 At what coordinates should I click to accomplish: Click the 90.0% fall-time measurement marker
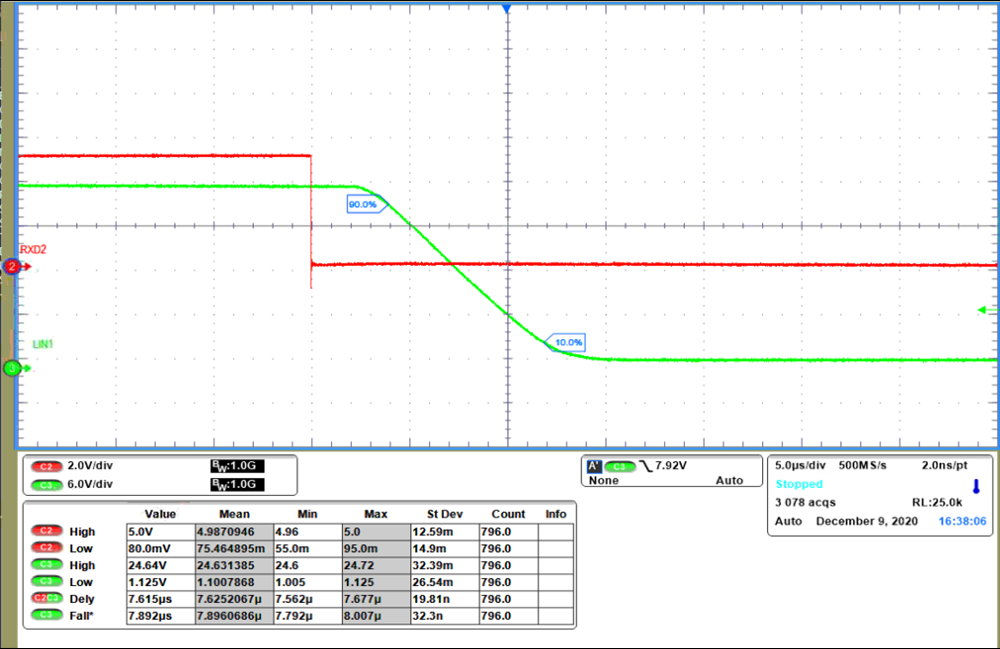362,204
